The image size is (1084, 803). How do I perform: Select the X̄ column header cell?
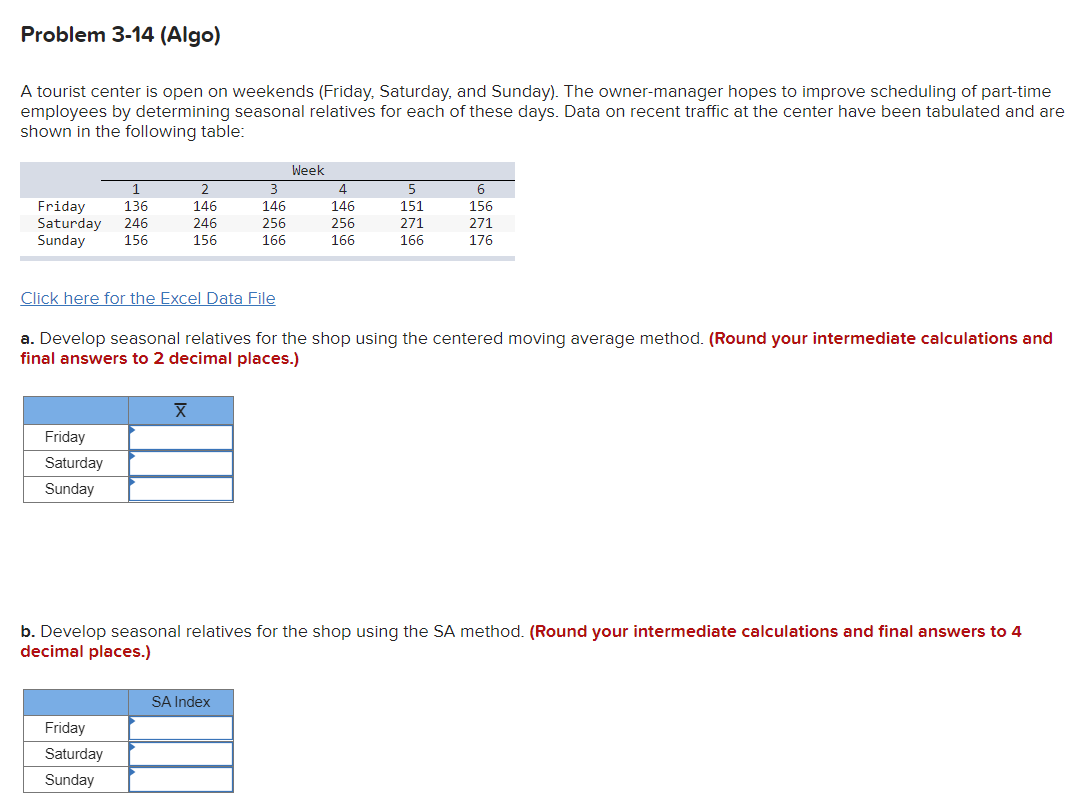180,410
